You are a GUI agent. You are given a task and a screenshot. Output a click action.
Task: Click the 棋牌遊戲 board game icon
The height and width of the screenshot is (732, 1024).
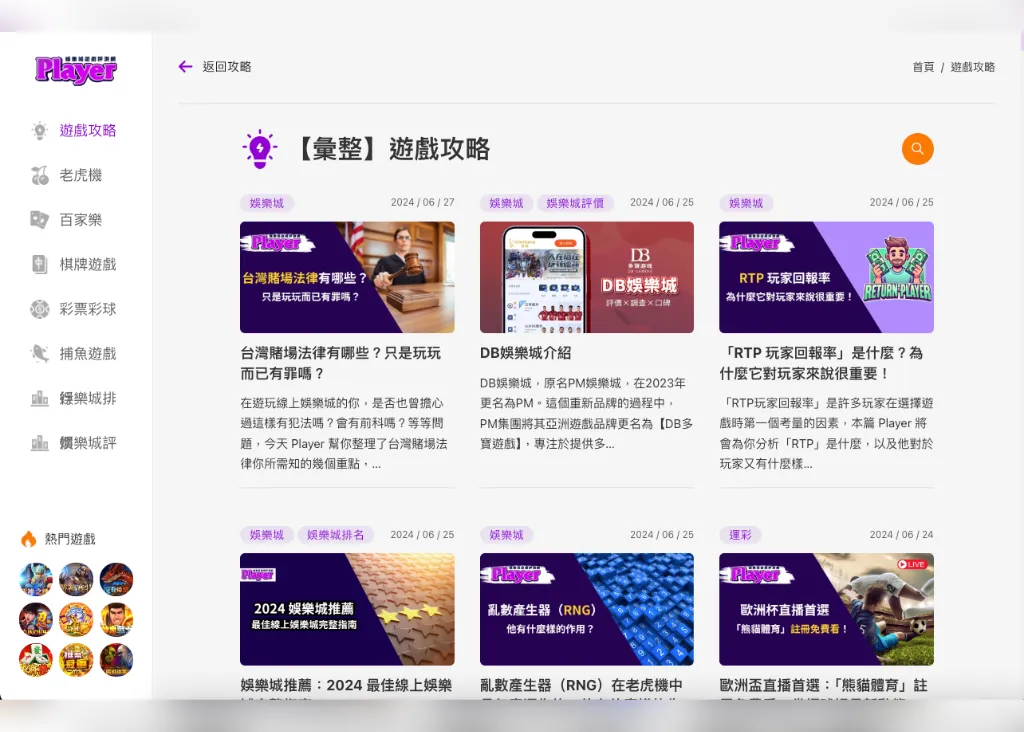(40, 264)
